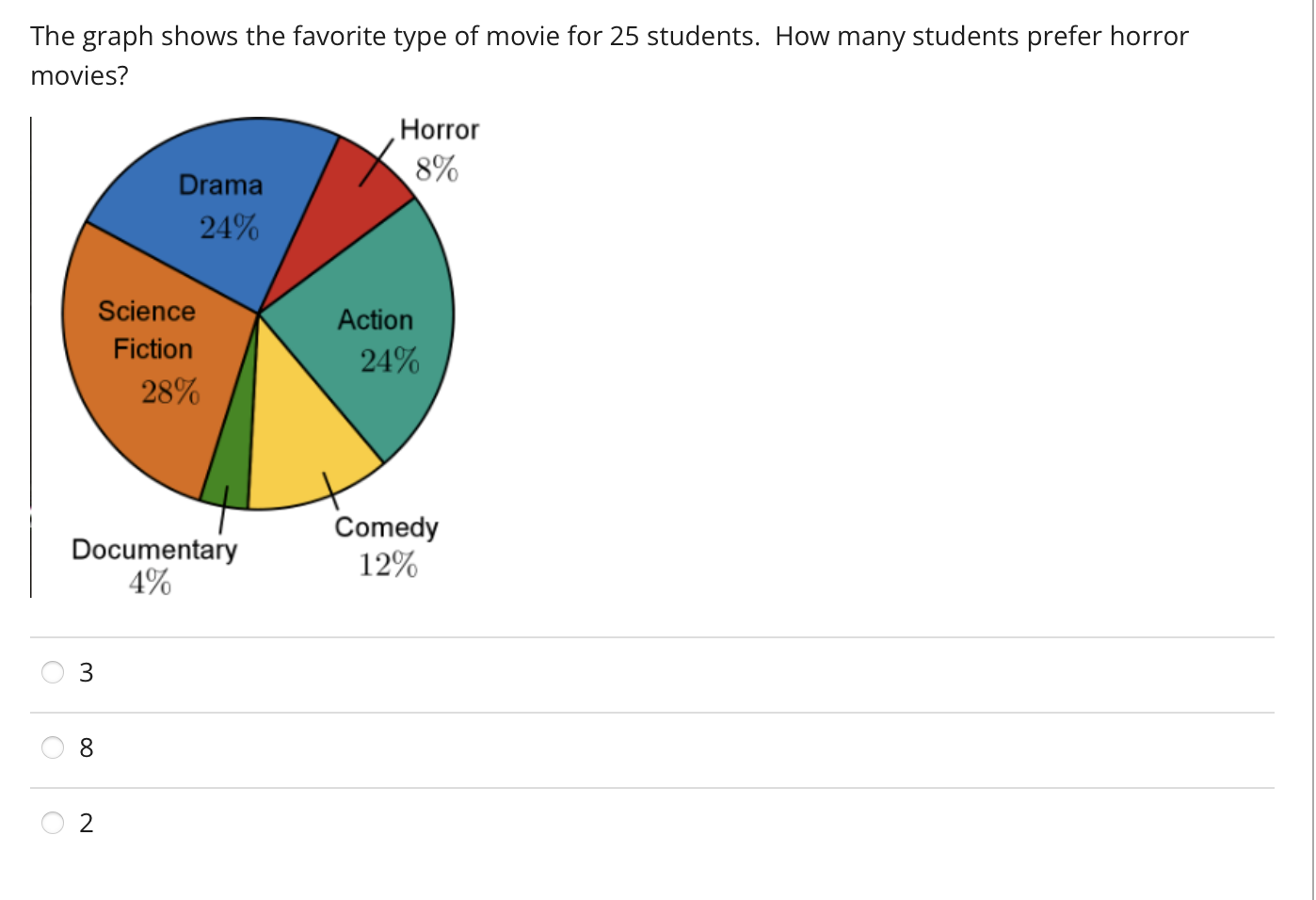Select the radio button for answer 3
The width and height of the screenshot is (1316, 900).
point(53,671)
